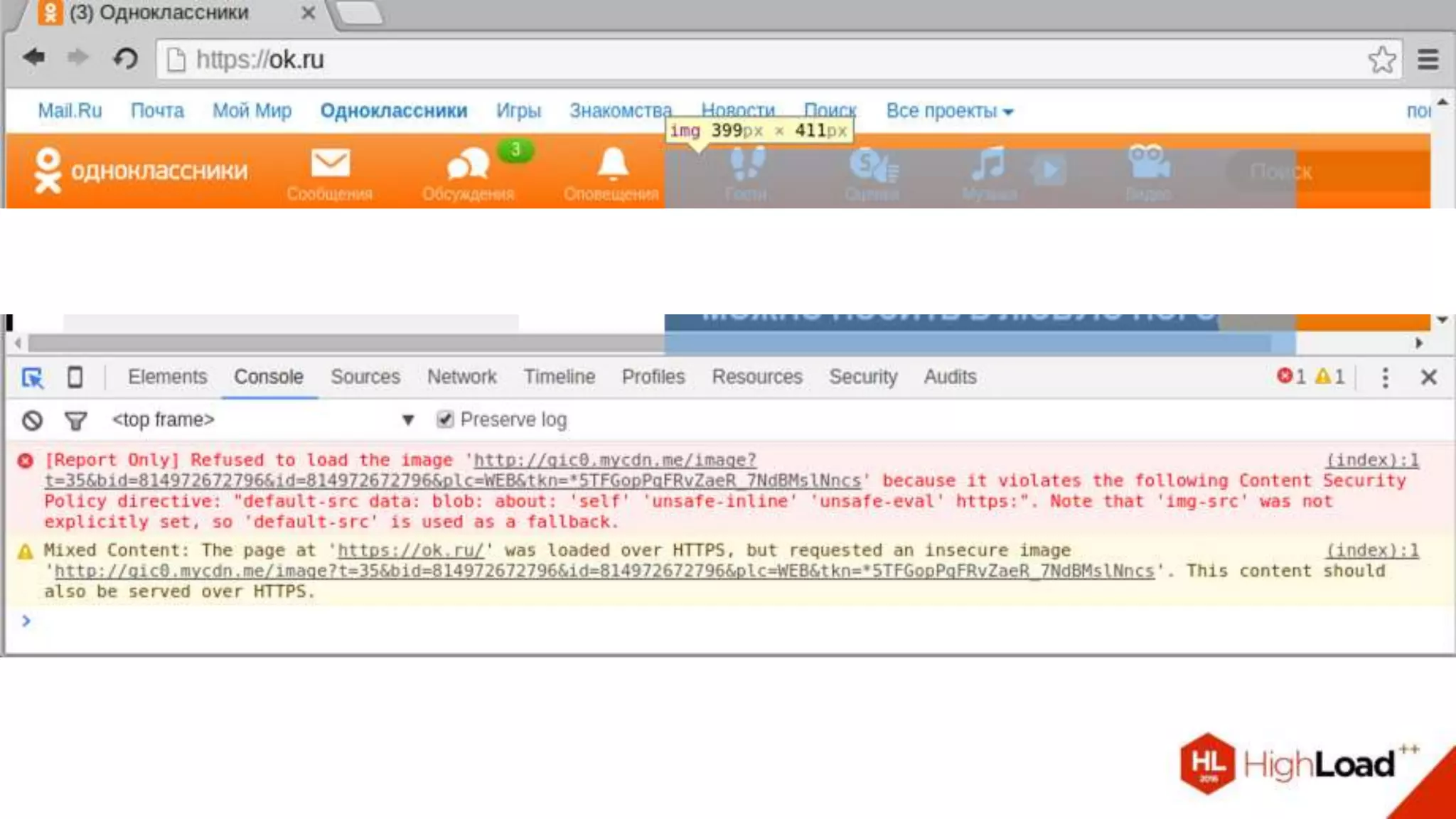Viewport: 1456px width, 819px height.
Task: Reload the page
Action: point(126,58)
